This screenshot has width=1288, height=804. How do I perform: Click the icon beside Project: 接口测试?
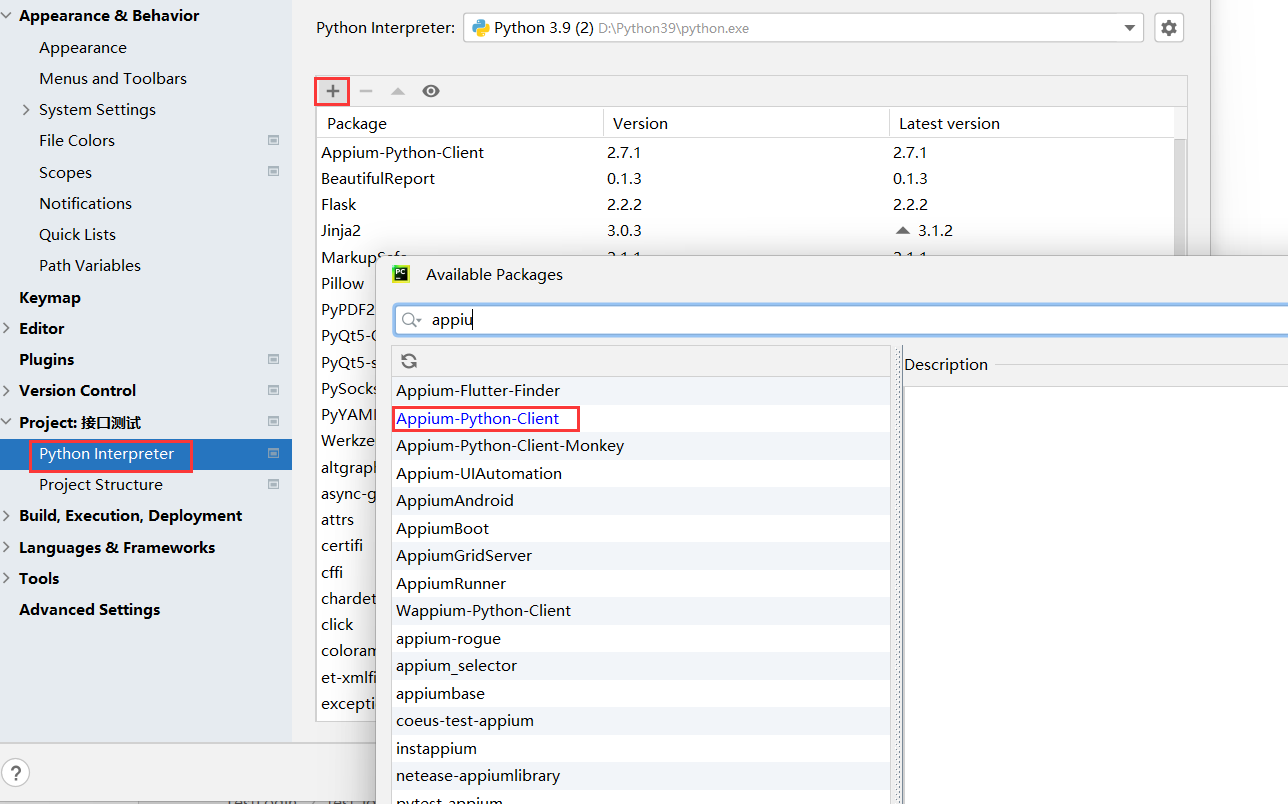pos(274,422)
